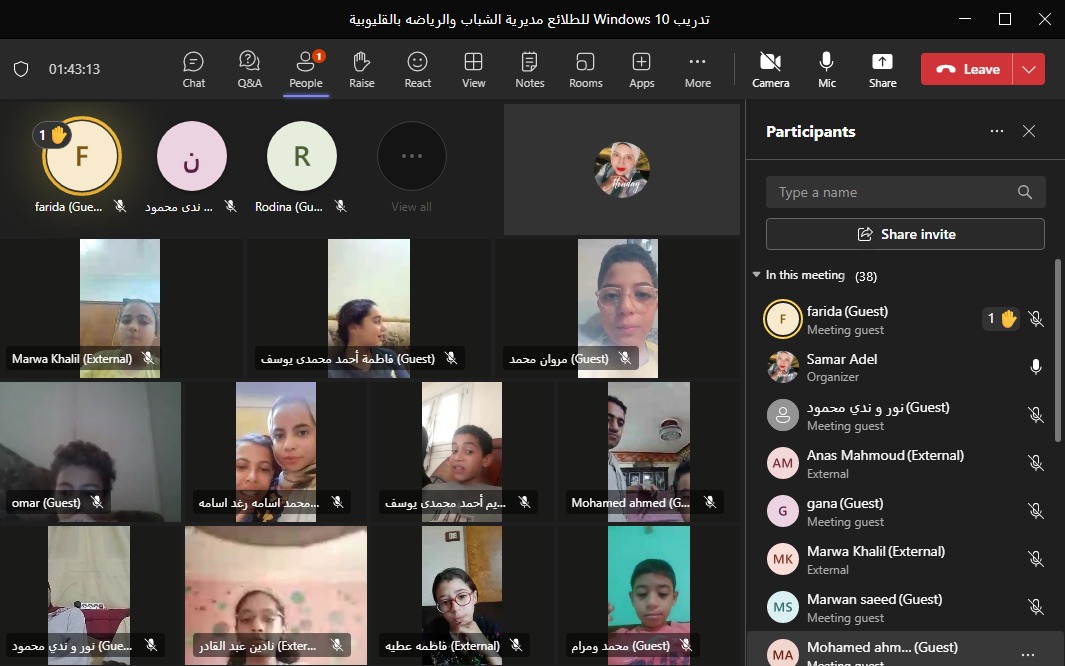Open the React emoji picker

point(418,69)
